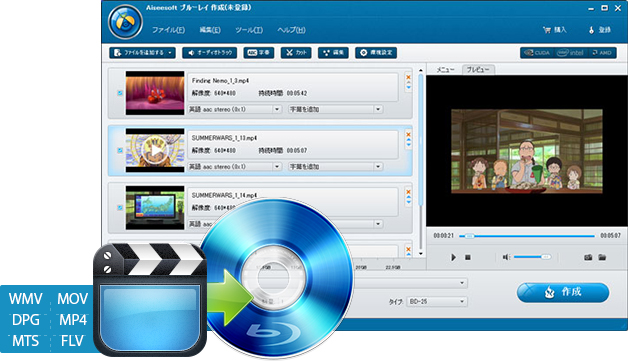Open audio track dropdown for SUMMERWARS_1_13
628x361 pixels.
pyautogui.click(x=277, y=167)
